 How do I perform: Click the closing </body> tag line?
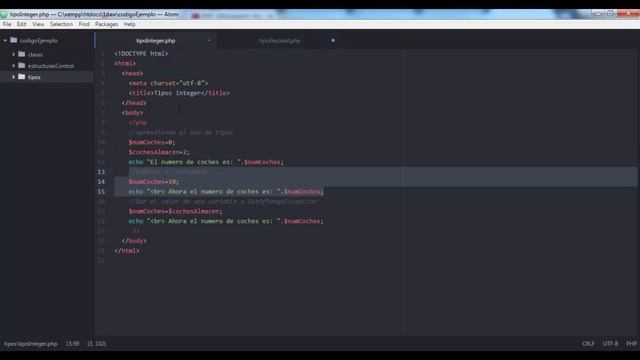pos(134,241)
